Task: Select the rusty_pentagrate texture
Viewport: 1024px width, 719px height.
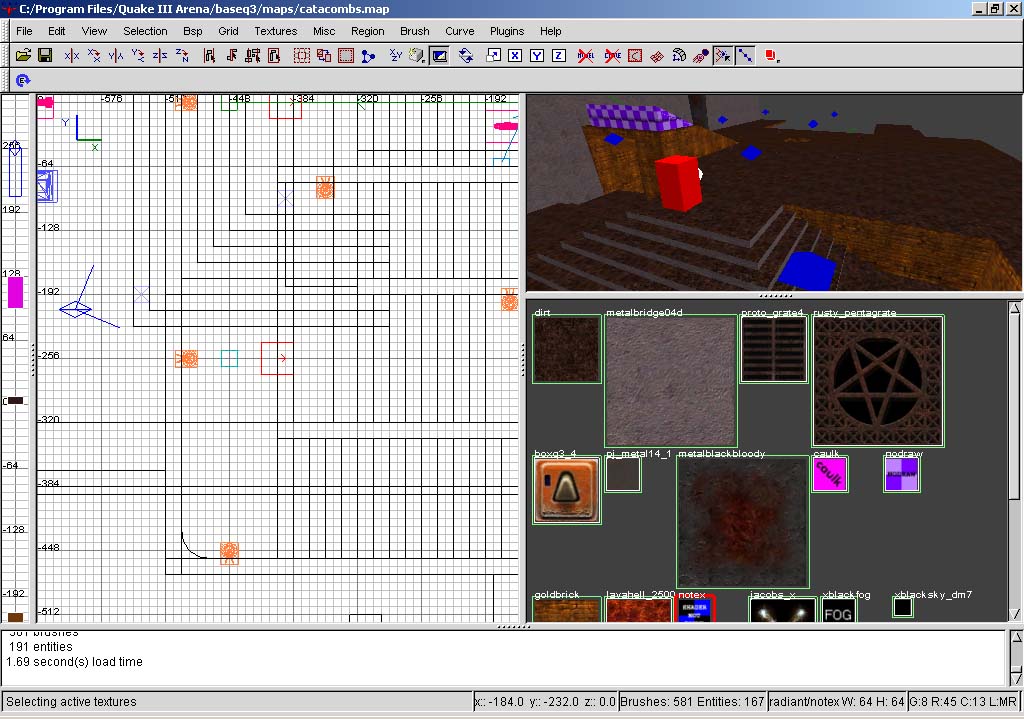Action: coord(878,381)
